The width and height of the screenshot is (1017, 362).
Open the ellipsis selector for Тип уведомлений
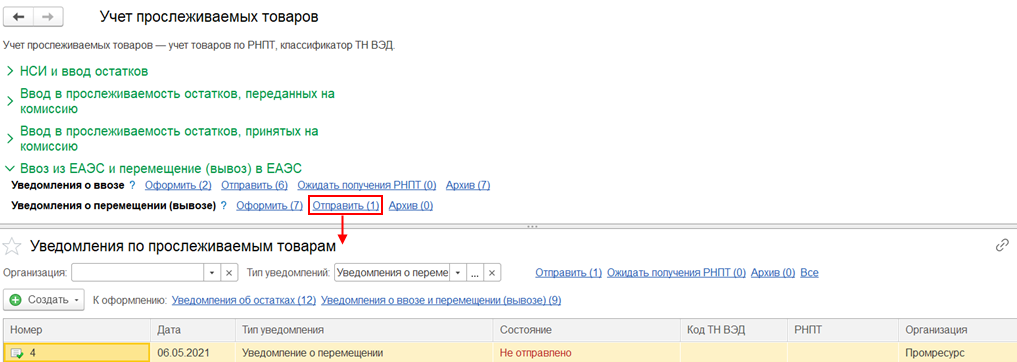pos(475,273)
